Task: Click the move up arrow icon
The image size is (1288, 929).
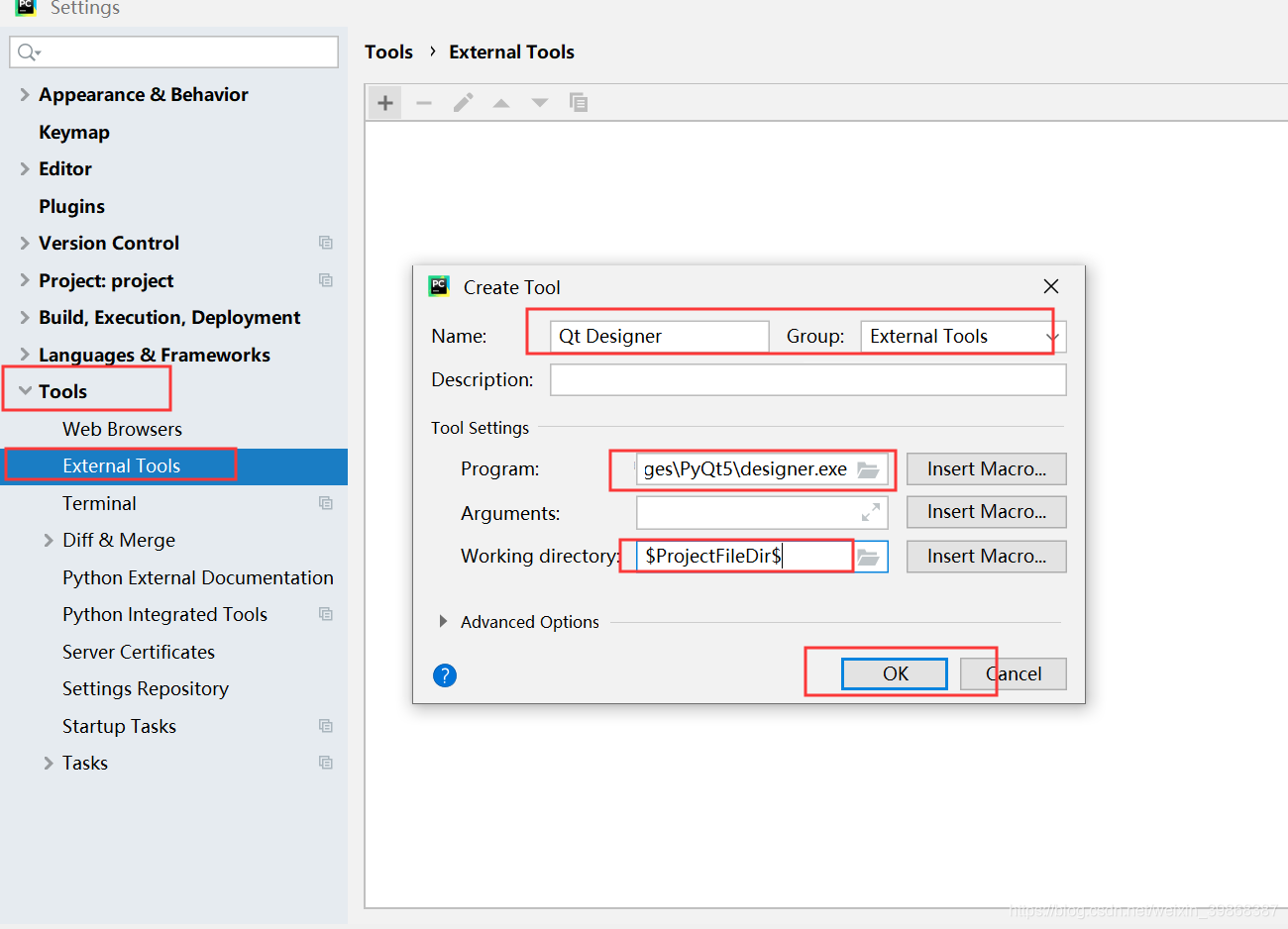Action: click(501, 103)
